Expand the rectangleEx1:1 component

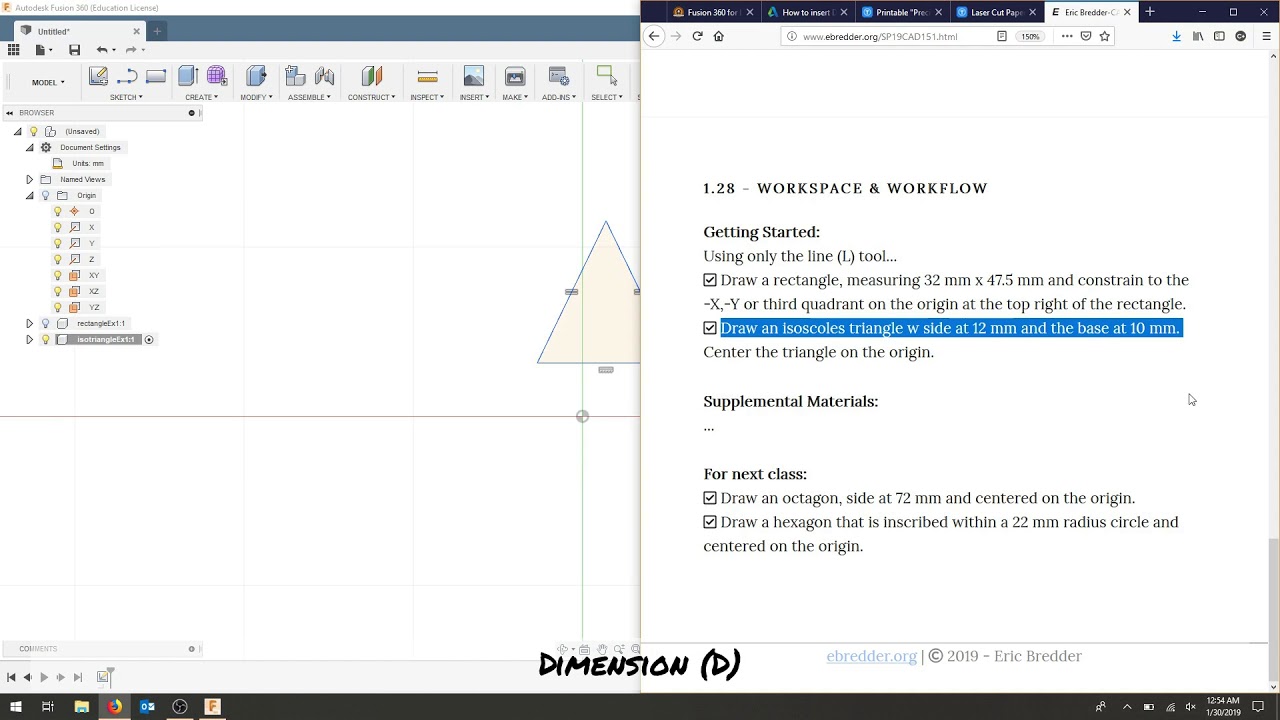coord(29,323)
